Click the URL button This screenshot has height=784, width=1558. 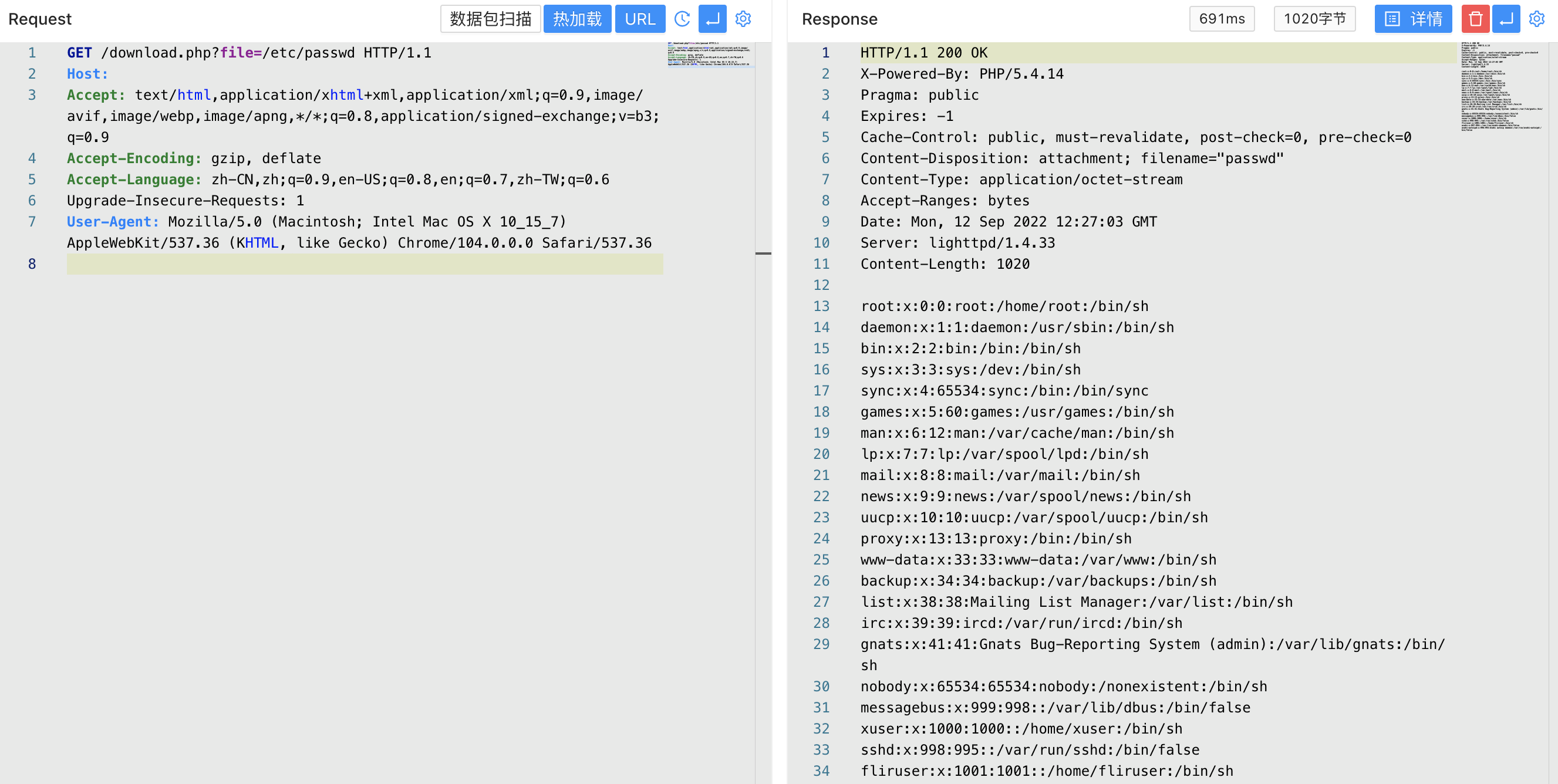(x=640, y=19)
